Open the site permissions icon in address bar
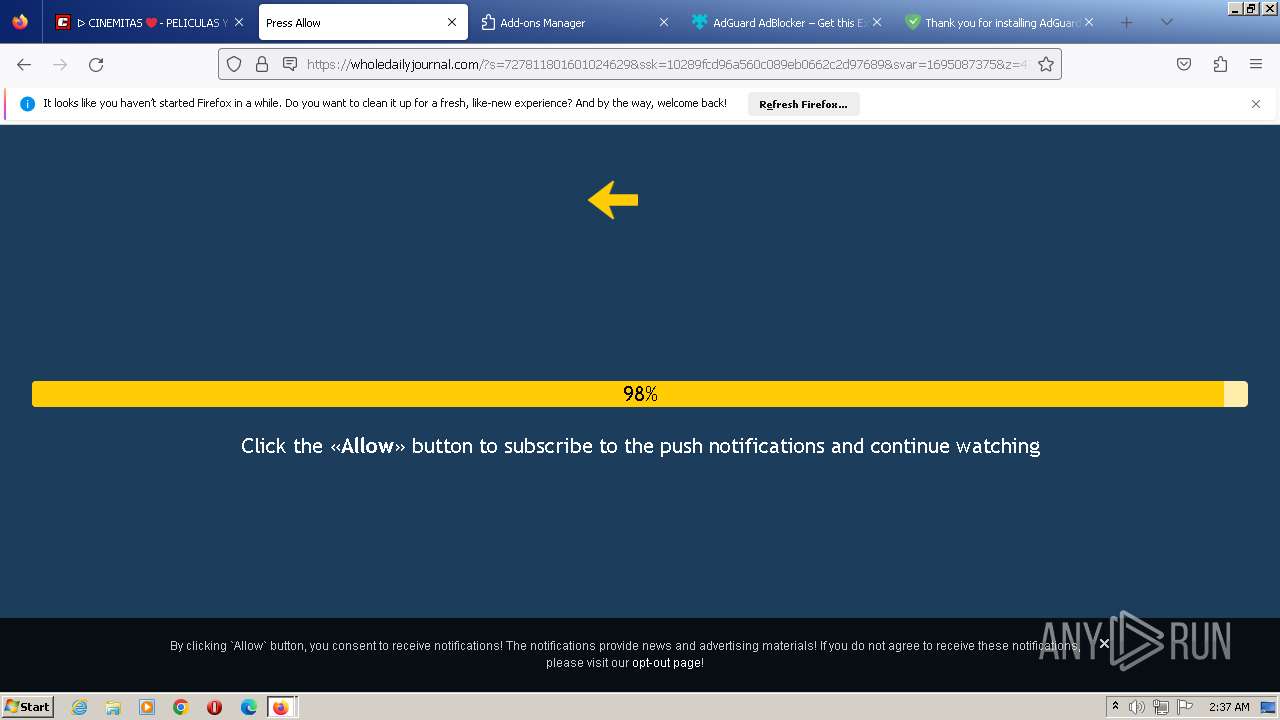 [290, 64]
